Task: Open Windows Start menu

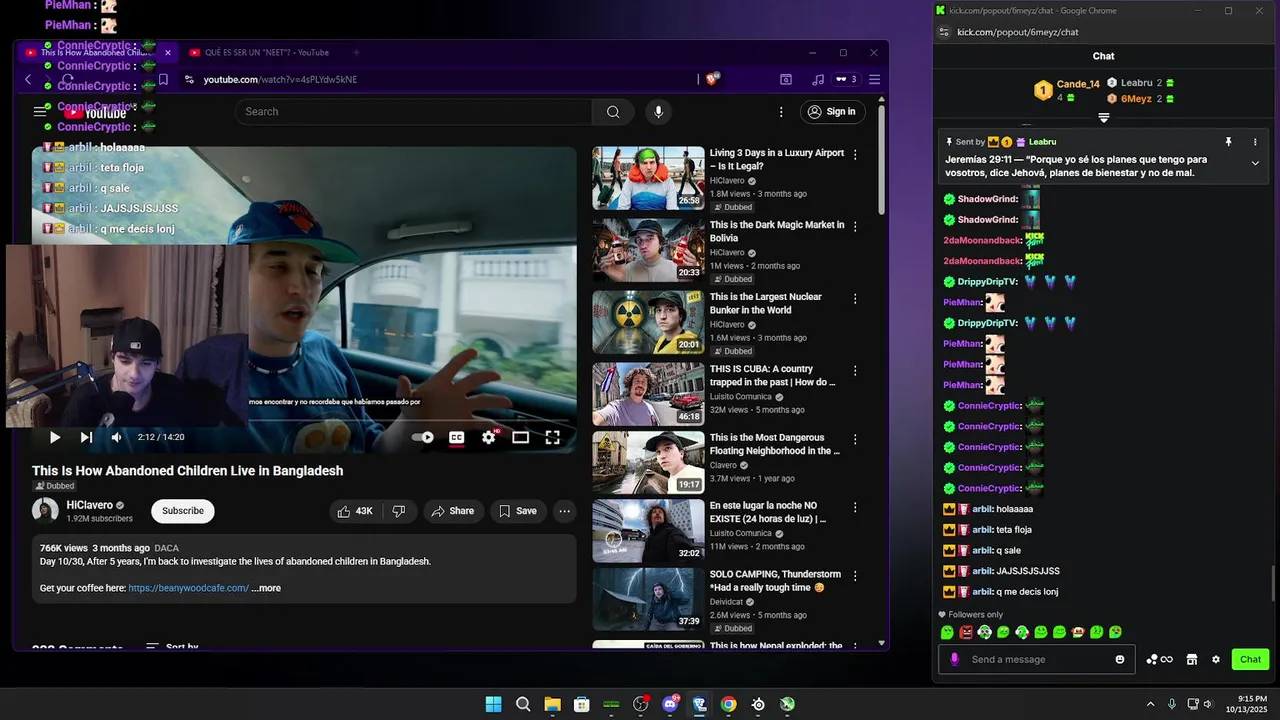Action: 493,704
